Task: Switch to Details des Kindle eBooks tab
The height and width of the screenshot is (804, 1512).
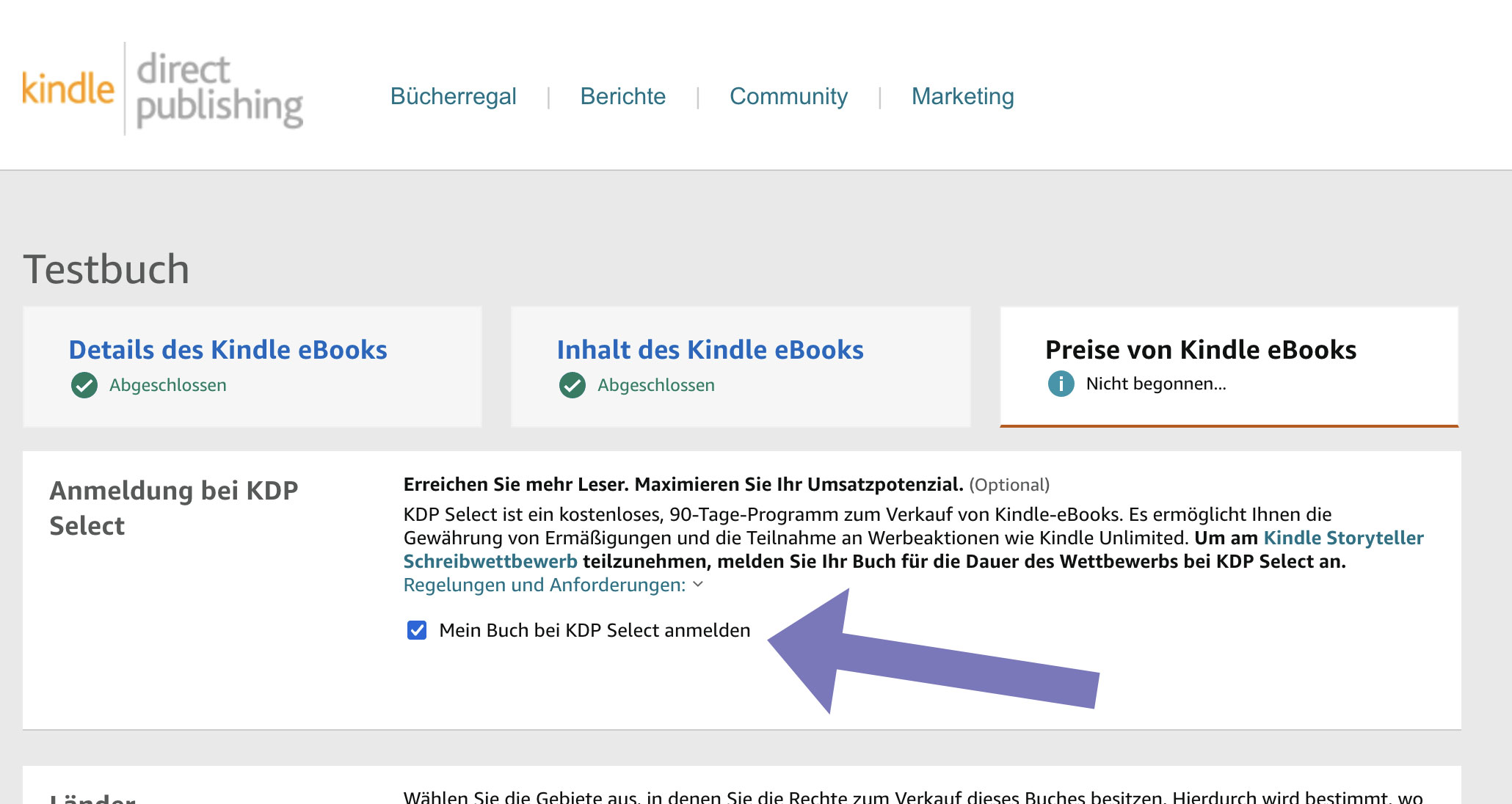Action: click(252, 367)
